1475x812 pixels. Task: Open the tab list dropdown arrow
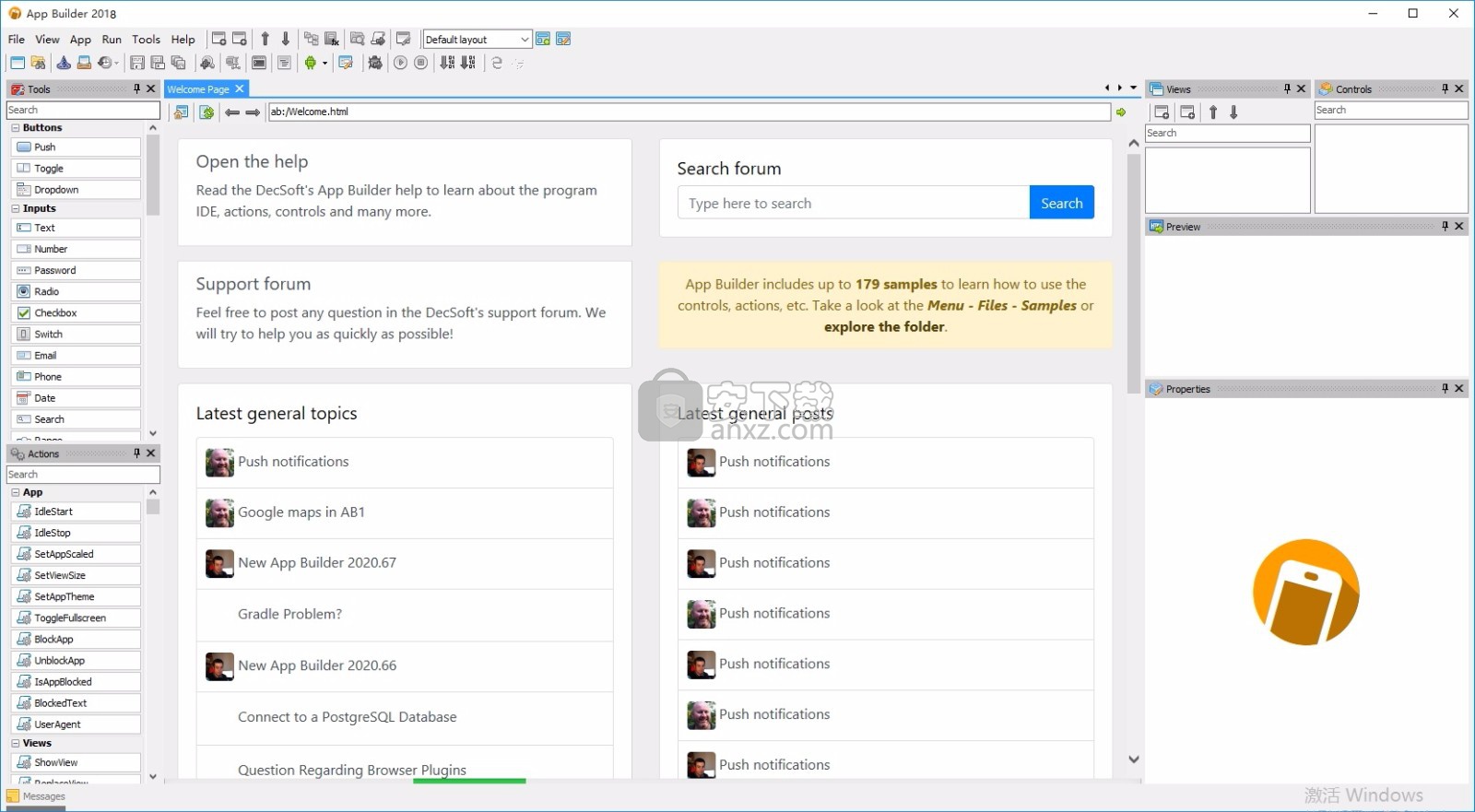(x=1133, y=88)
